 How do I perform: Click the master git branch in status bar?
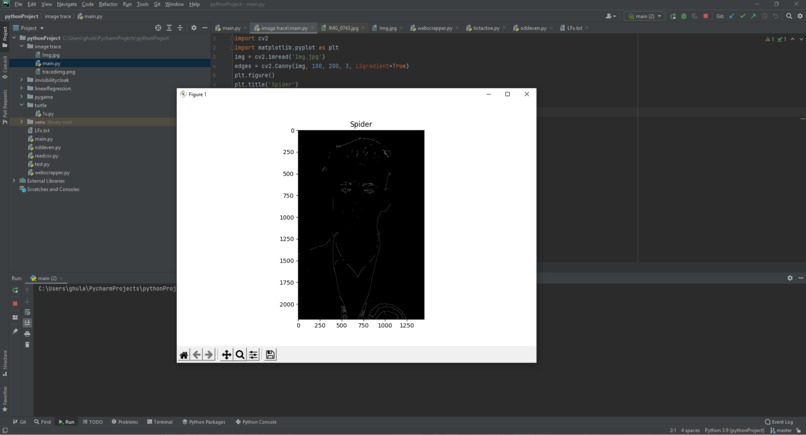tap(781, 430)
